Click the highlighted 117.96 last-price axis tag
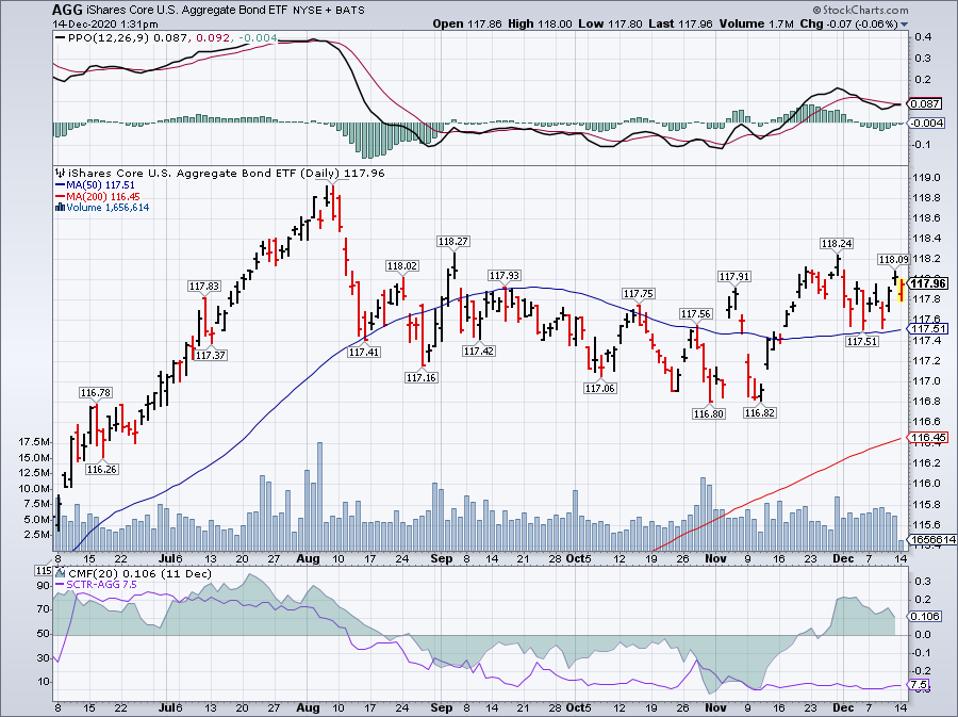Screen dimensions: 958x717 (x=929, y=283)
